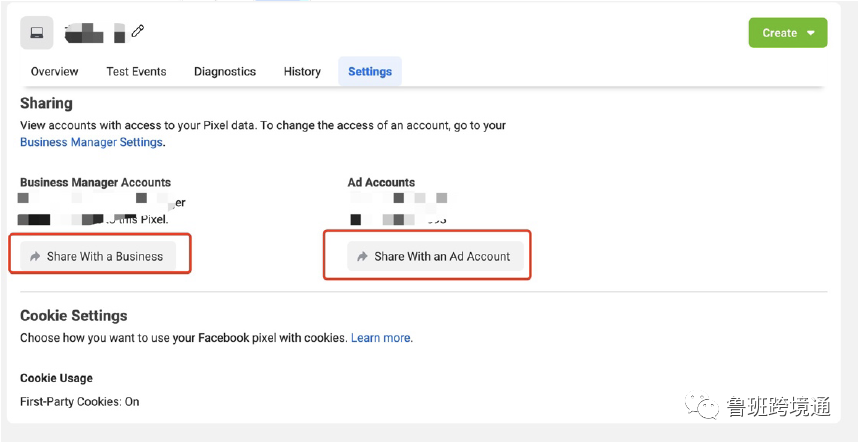Follow the Learn more link for cookies
This screenshot has height=444, width=858.
pyautogui.click(x=381, y=338)
